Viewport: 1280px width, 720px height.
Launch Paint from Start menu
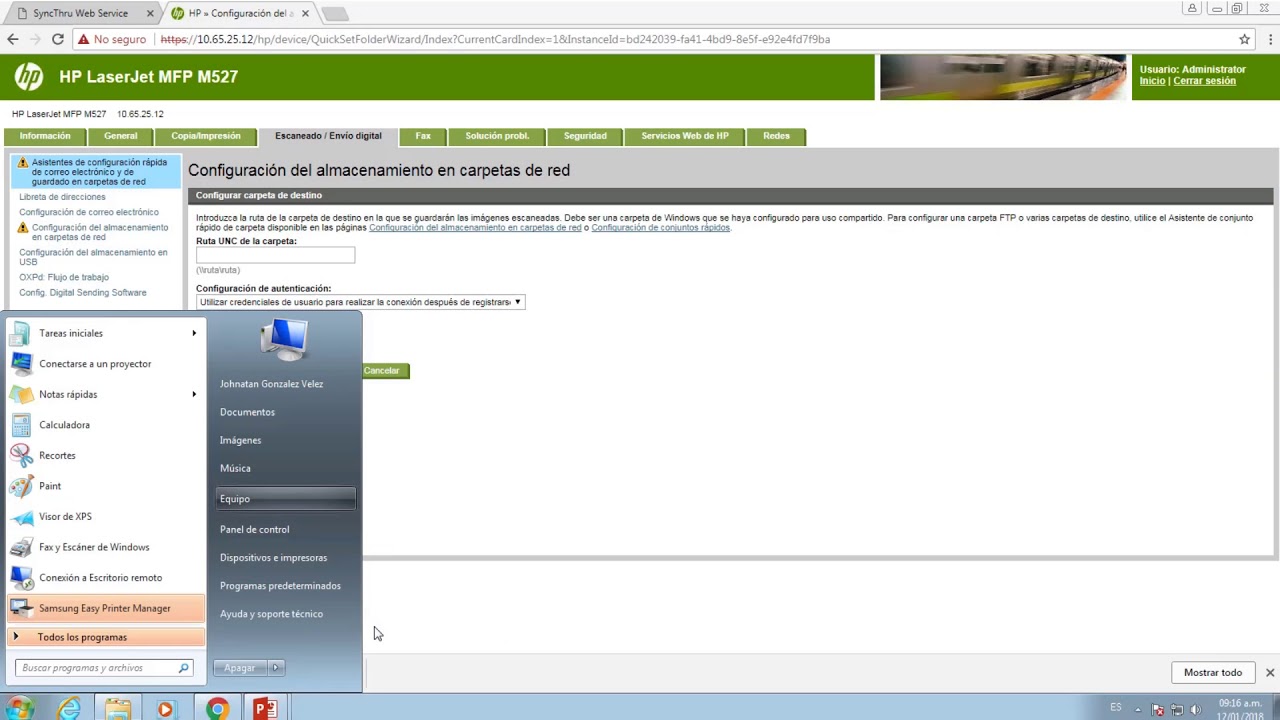(105, 486)
